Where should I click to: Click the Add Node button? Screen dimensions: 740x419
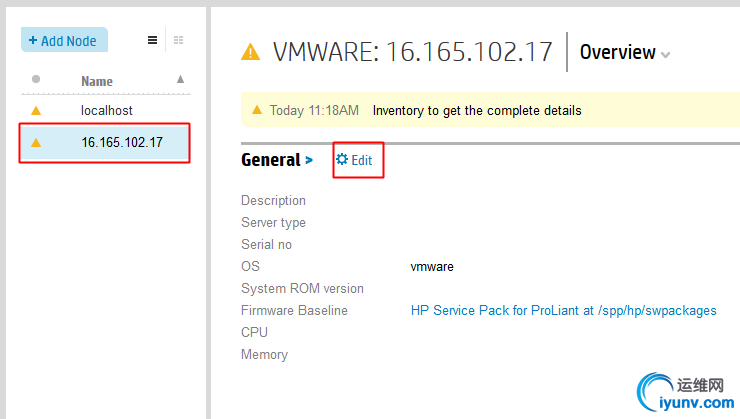click(63, 41)
